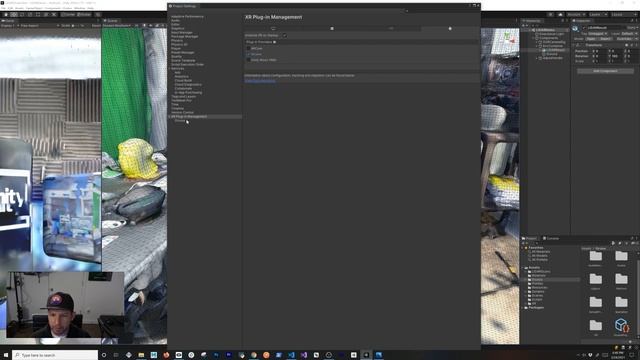Open the Plug-in Providers help icon
The height and width of the screenshot is (360, 640).
[x=274, y=42]
